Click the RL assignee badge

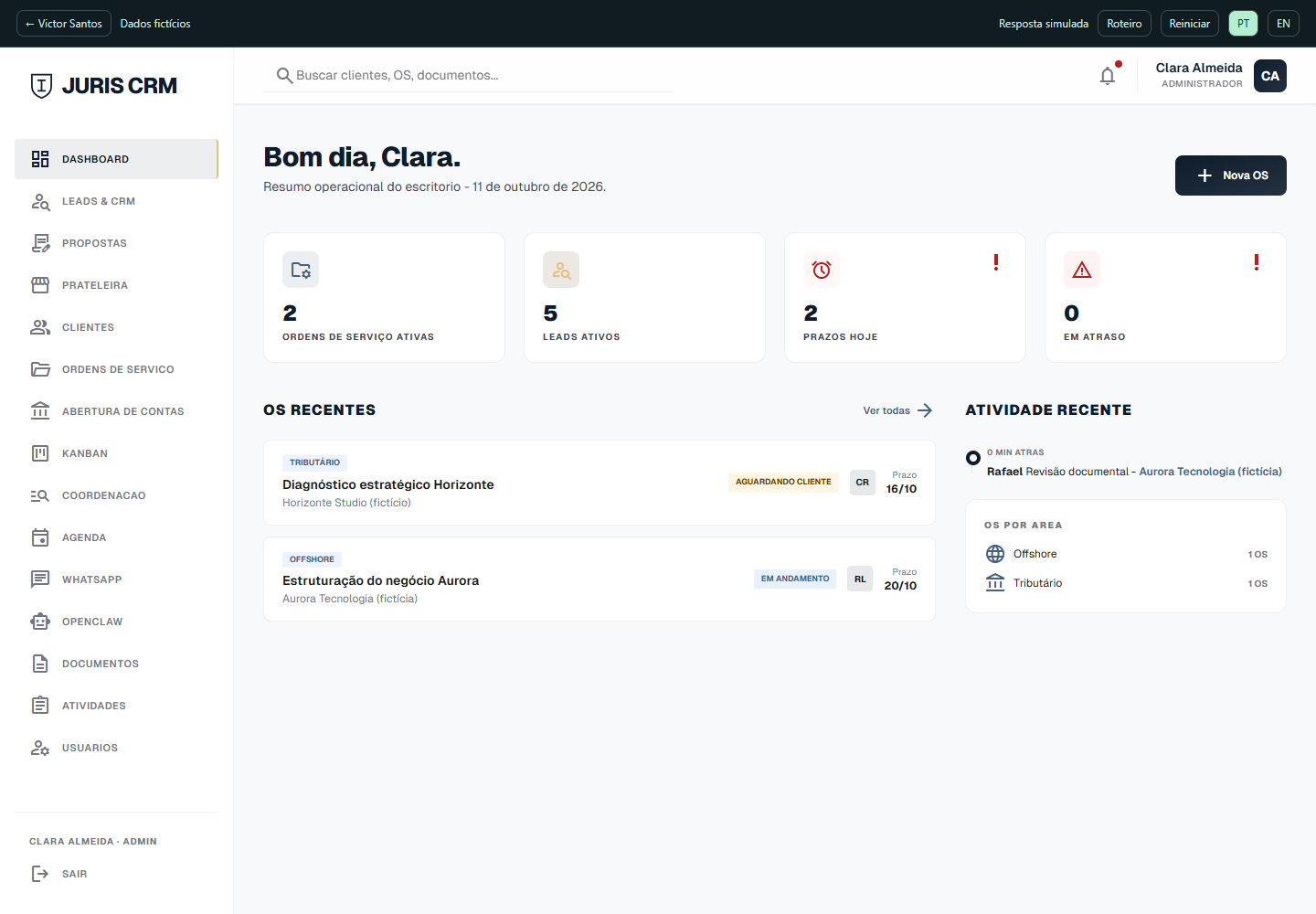[860, 579]
